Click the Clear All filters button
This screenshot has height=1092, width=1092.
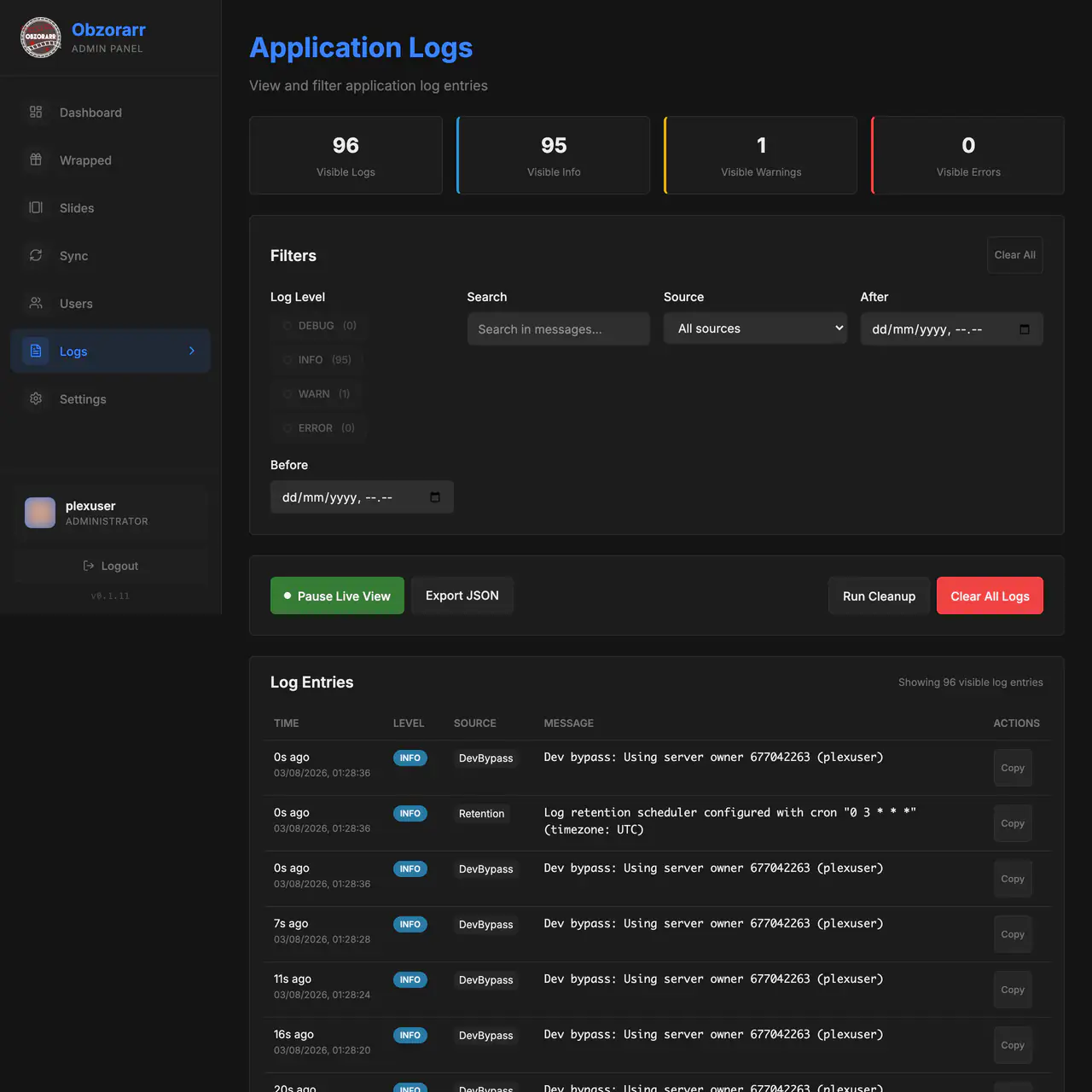point(1015,255)
